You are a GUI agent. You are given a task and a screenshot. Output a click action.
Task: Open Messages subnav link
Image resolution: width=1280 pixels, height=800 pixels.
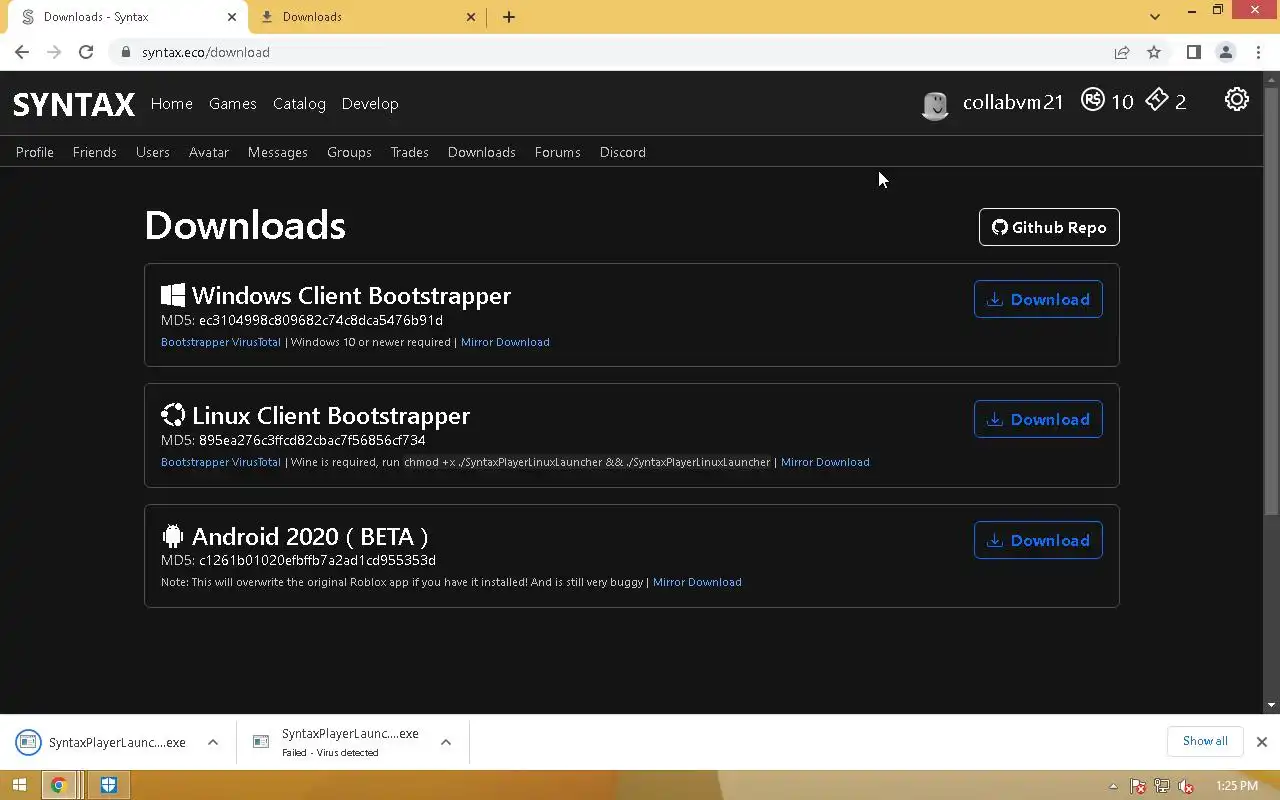pos(278,152)
